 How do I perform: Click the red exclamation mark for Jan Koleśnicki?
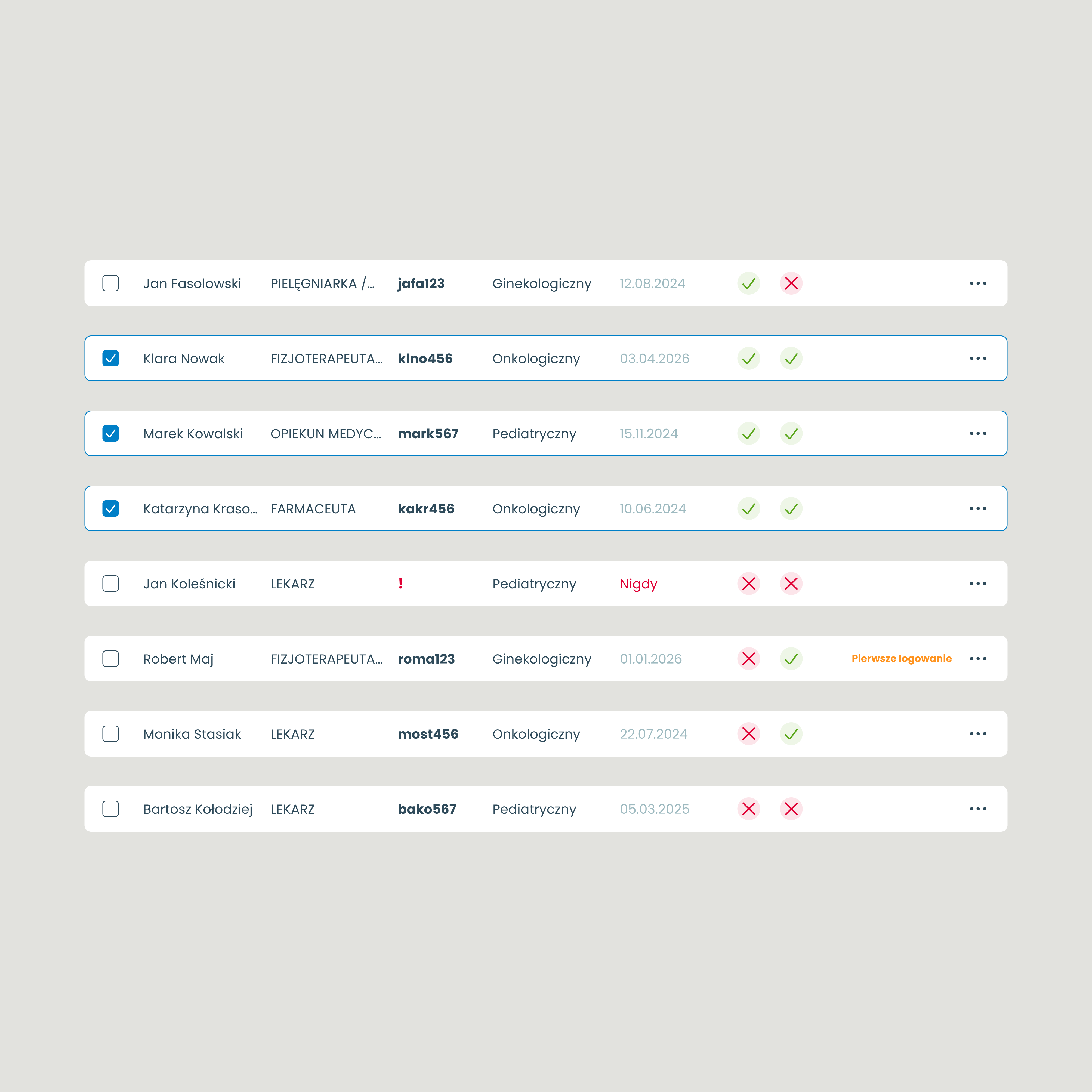401,583
